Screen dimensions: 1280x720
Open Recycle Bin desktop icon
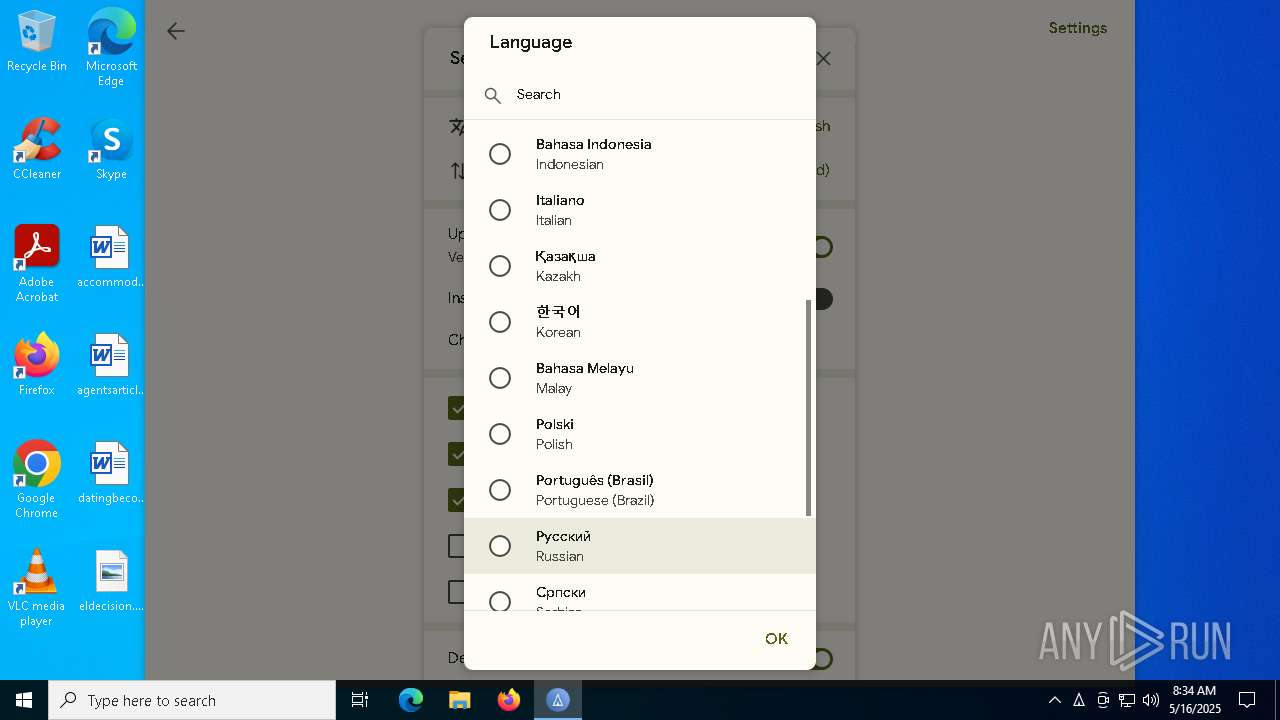pos(37,42)
